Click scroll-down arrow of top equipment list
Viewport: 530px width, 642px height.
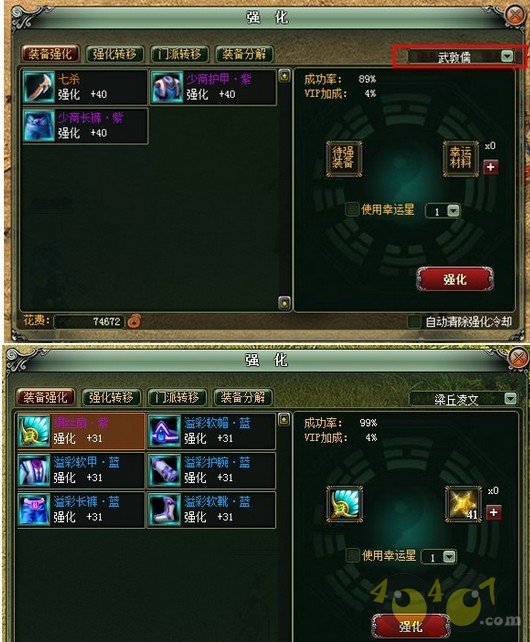tap(284, 303)
